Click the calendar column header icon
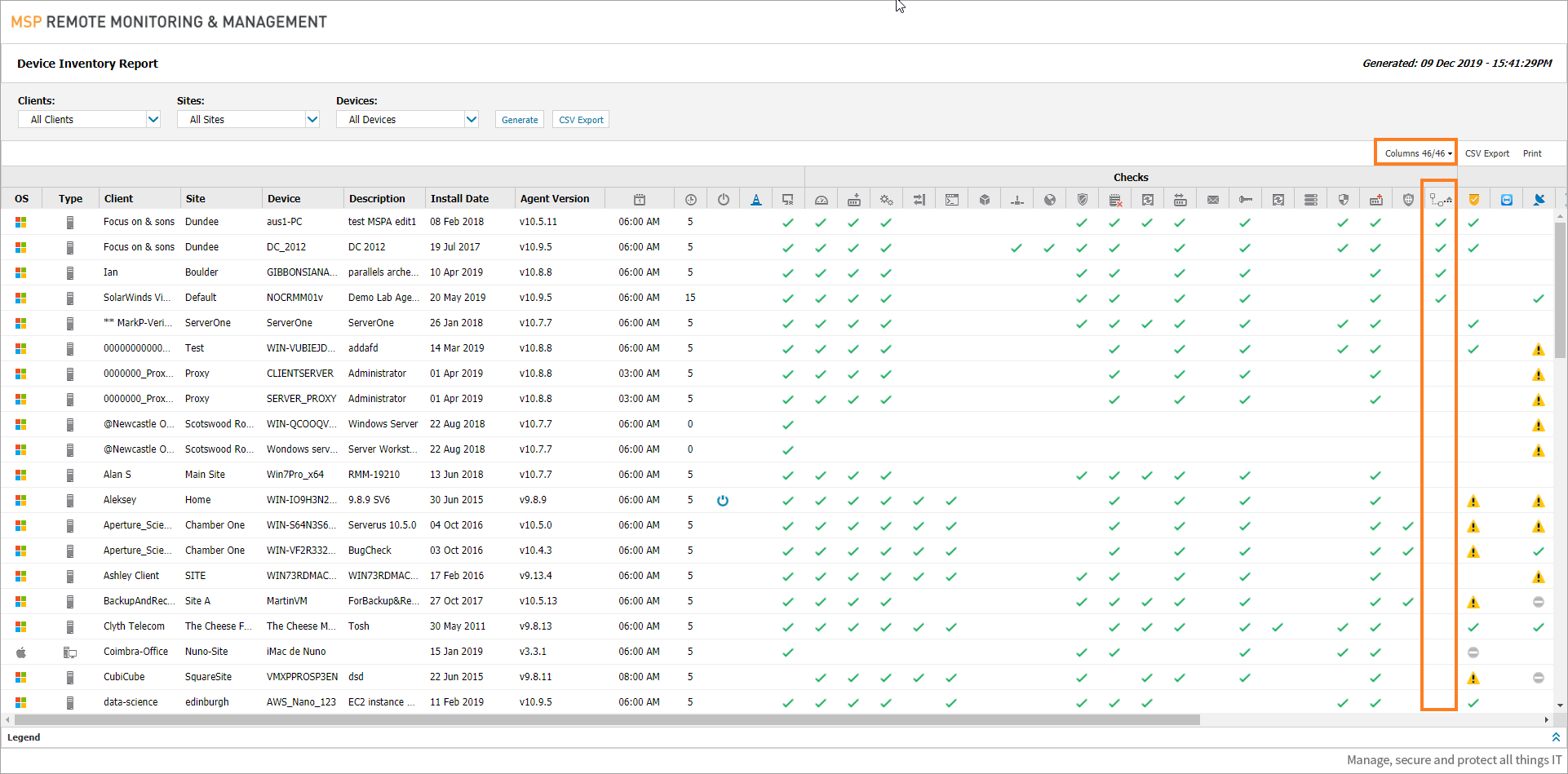 click(640, 199)
